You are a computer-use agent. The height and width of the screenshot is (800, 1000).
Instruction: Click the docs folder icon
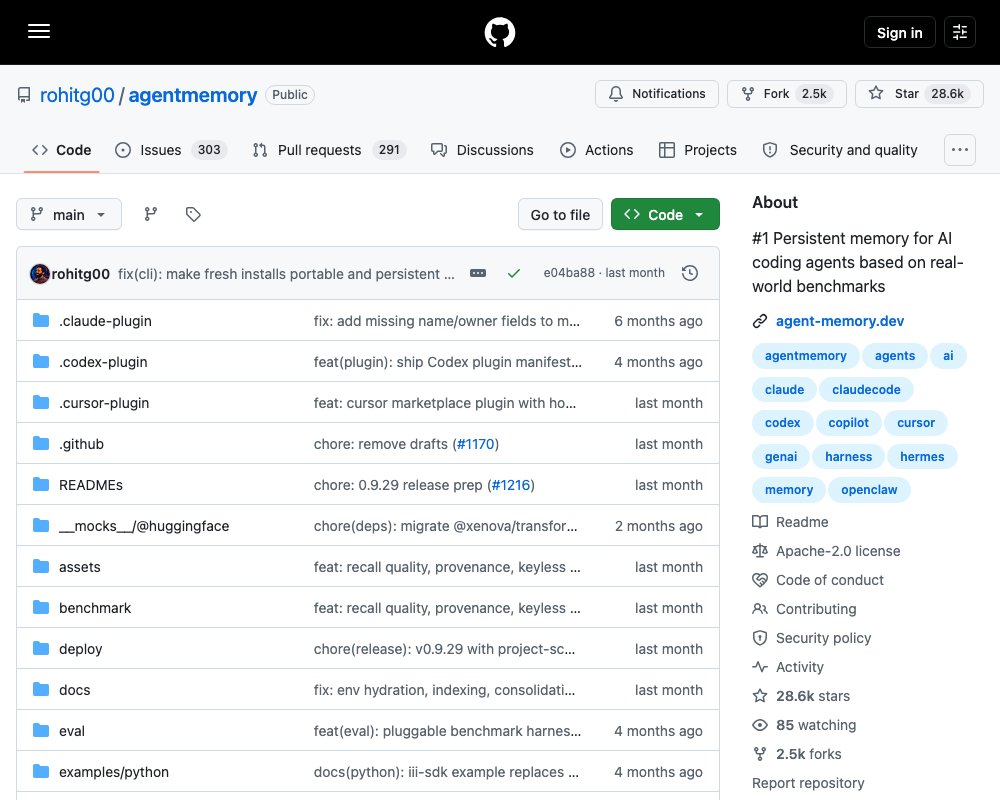[41, 689]
